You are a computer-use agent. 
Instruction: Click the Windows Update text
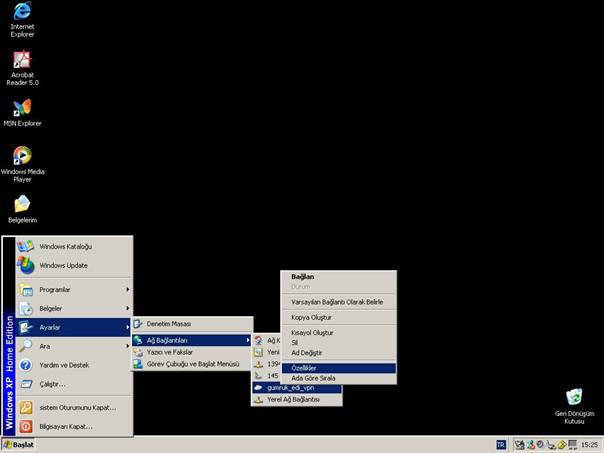tap(64, 265)
